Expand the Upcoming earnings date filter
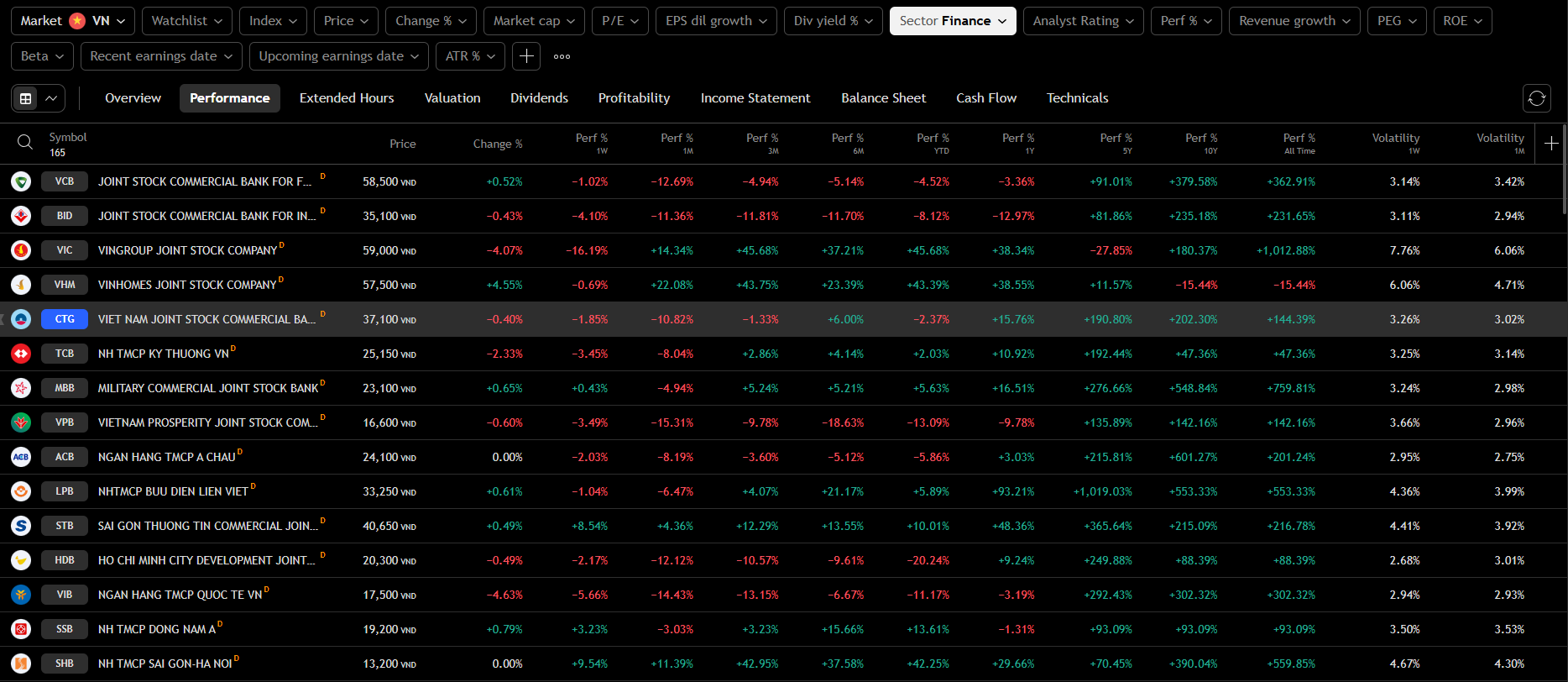The width and height of the screenshot is (1568, 682). click(x=338, y=56)
